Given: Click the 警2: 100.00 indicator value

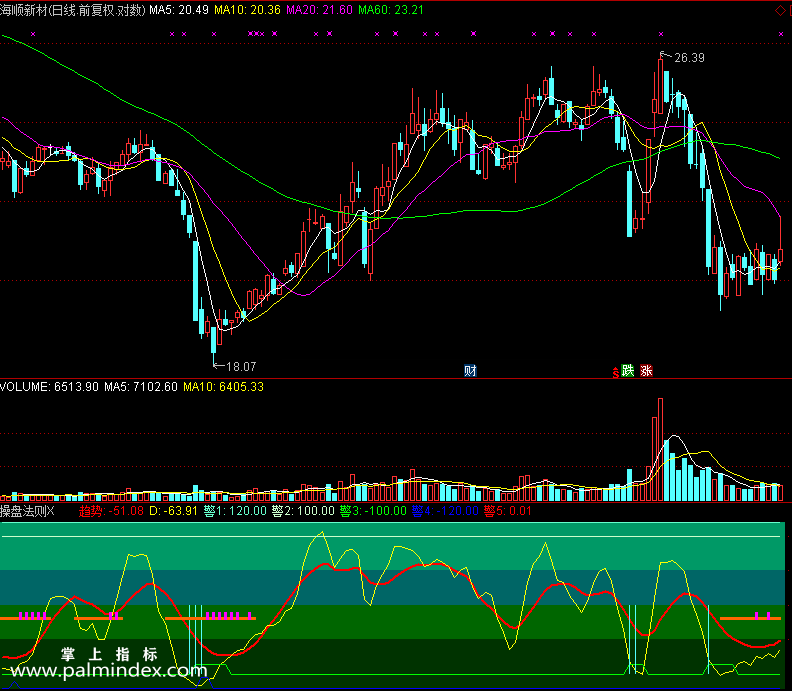Looking at the screenshot, I should [x=303, y=511].
